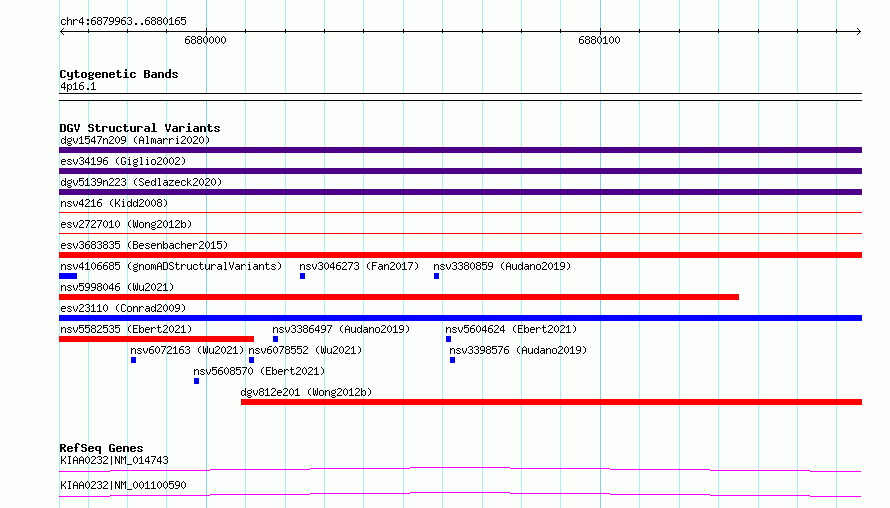Click the blue marker beneath nsv5604624
Image resolution: width=890 pixels, height=508 pixels.
[x=448, y=339]
